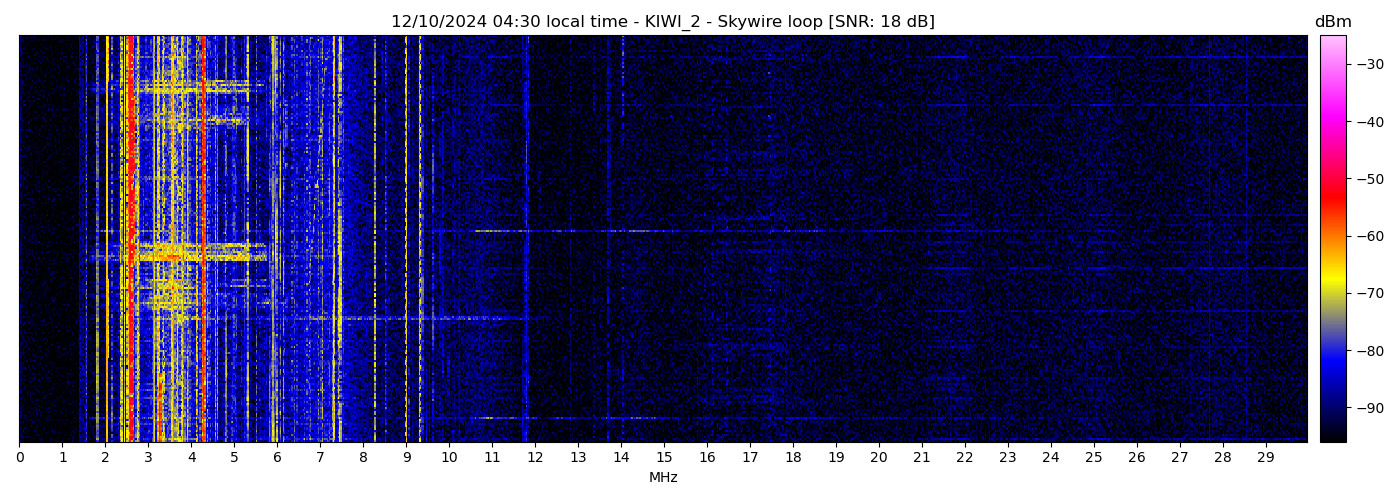Click the yellow vertical line at 2 MHz
The width and height of the screenshot is (1400, 500).
[106, 200]
